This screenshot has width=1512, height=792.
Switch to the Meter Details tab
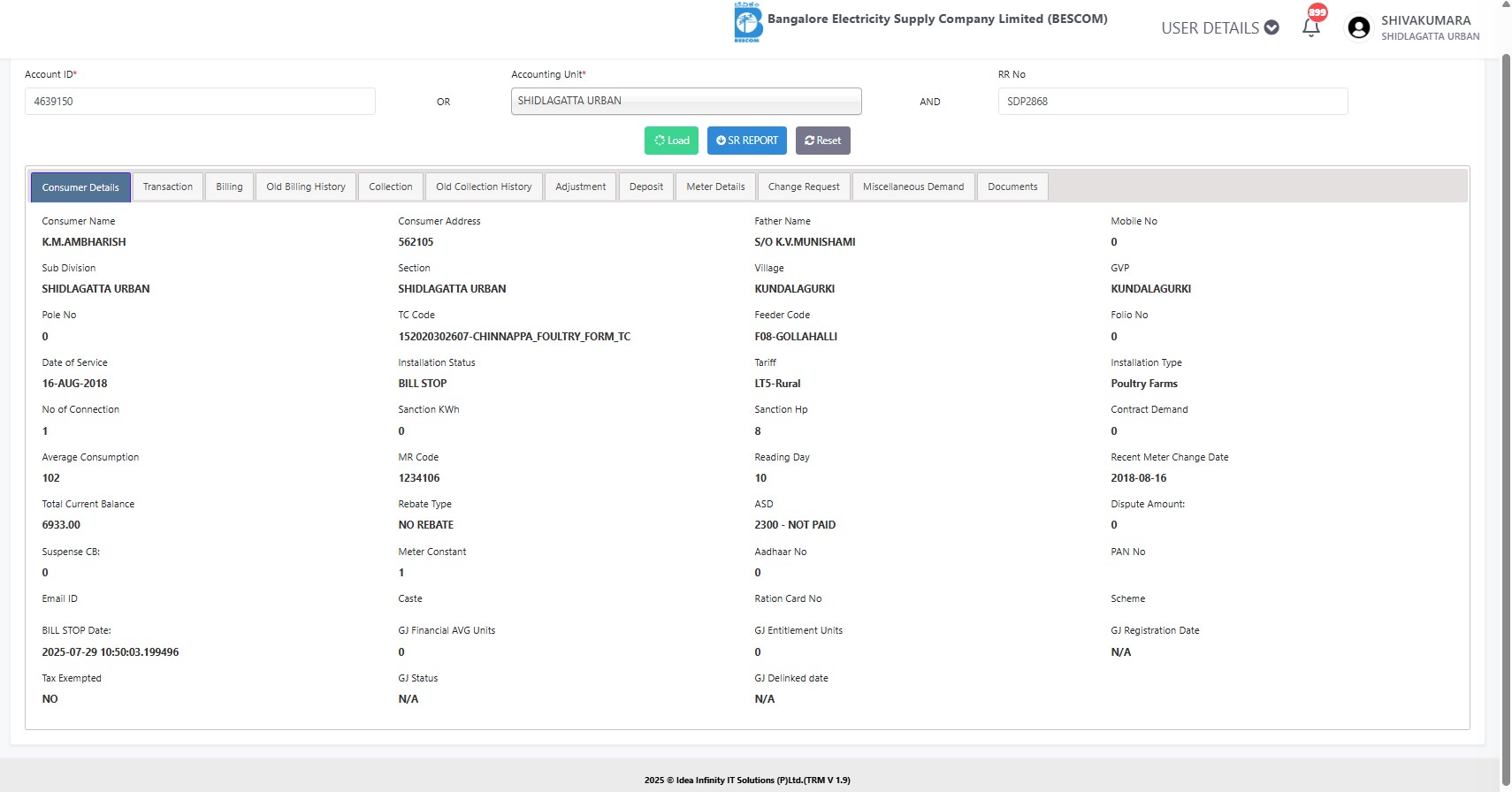(x=715, y=187)
